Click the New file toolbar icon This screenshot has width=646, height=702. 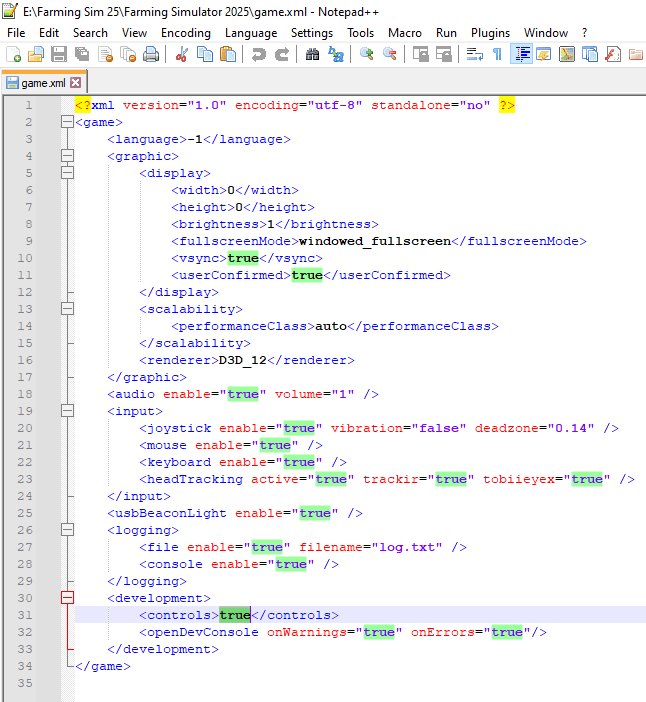(x=14, y=54)
